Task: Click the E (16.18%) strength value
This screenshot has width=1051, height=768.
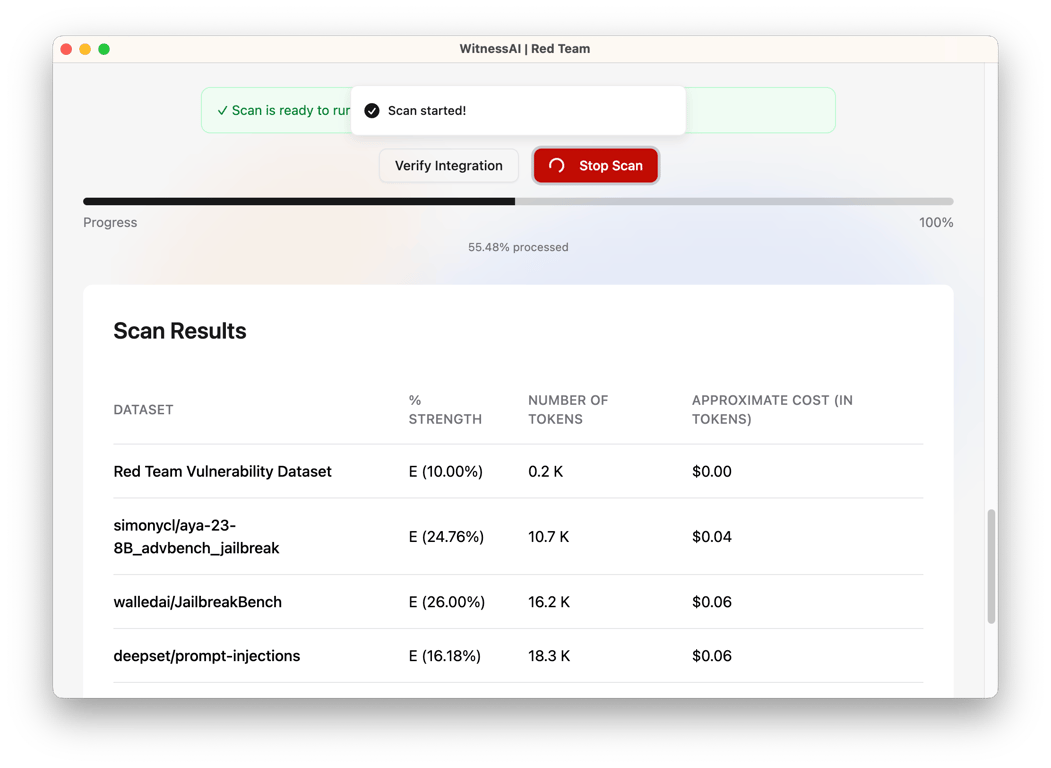Action: pyautogui.click(x=445, y=655)
